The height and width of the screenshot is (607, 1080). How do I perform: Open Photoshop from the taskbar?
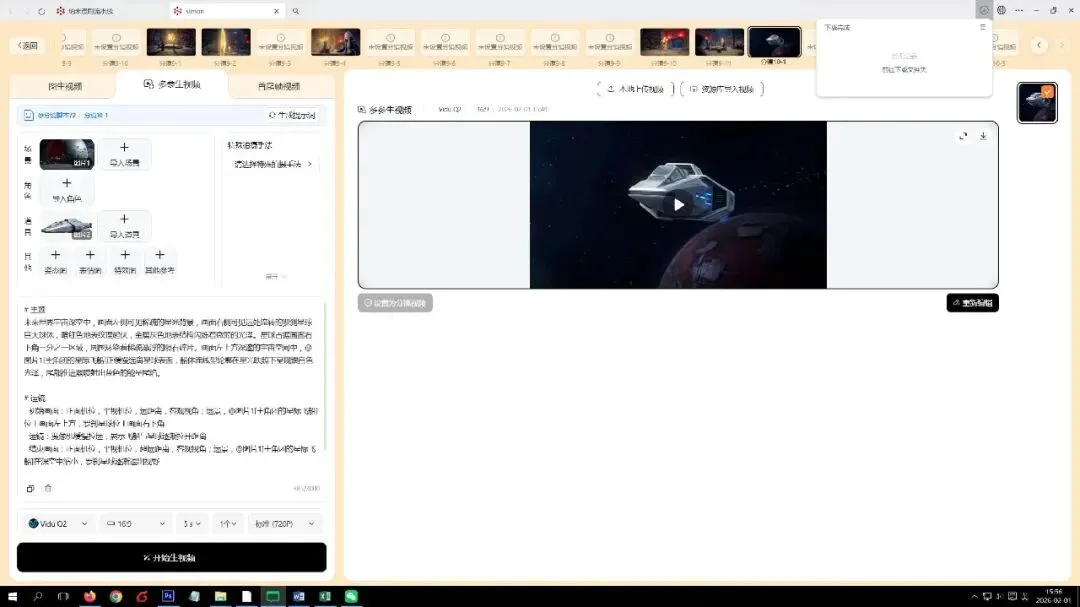pos(168,597)
